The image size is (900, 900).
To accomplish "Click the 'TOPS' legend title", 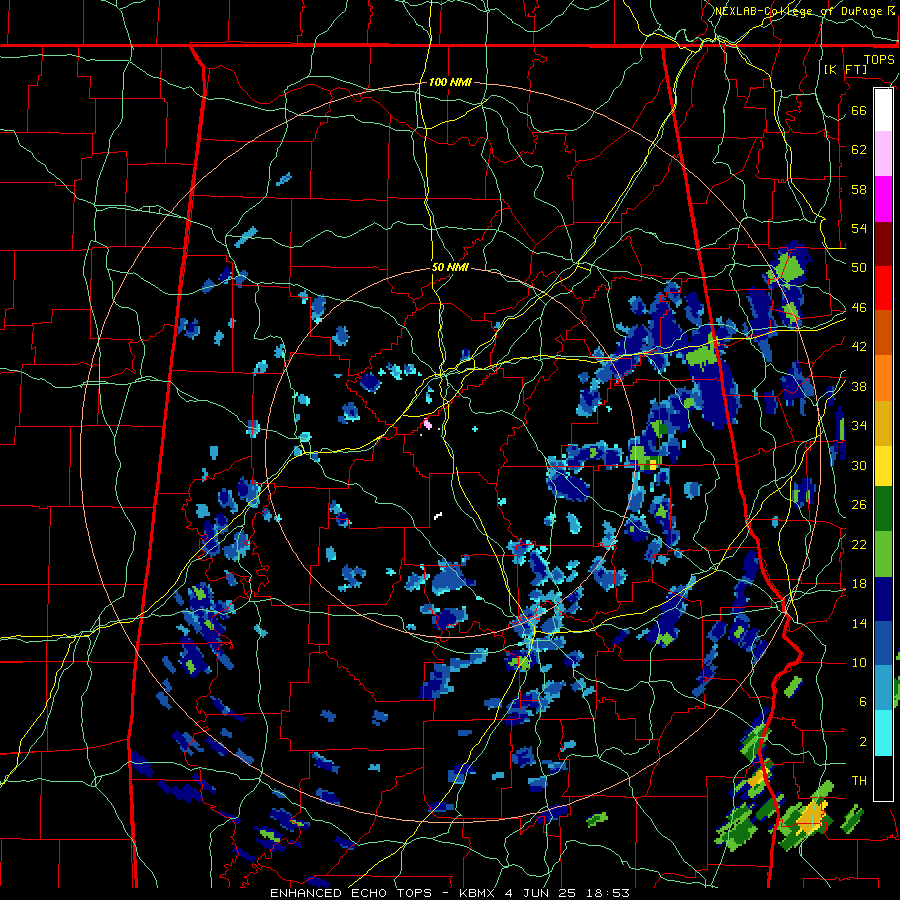I will [879, 60].
